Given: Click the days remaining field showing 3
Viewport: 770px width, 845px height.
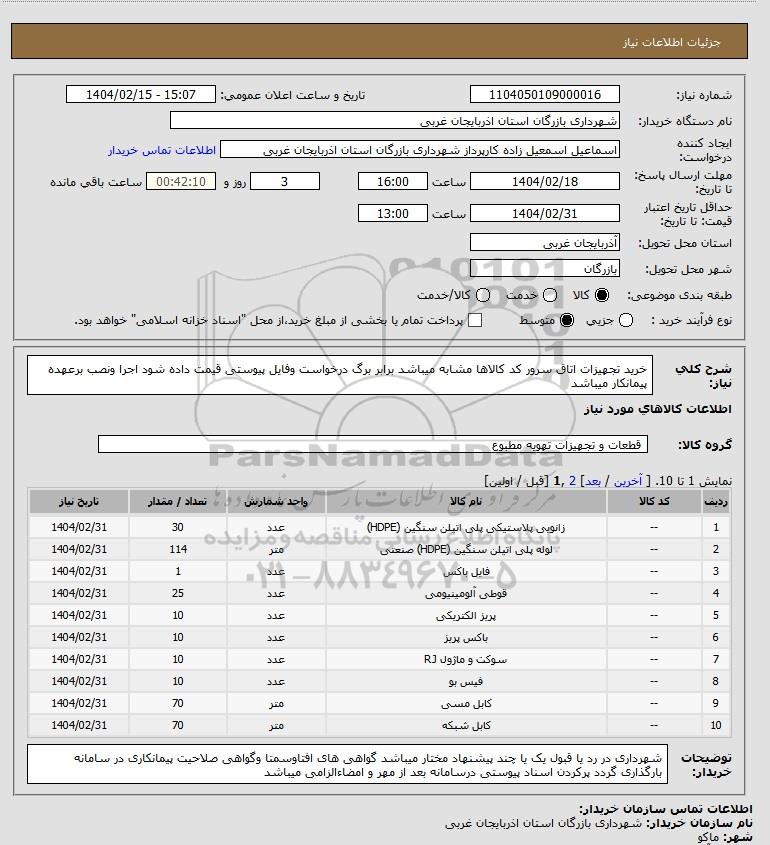Looking at the screenshot, I should pyautogui.click(x=285, y=181).
